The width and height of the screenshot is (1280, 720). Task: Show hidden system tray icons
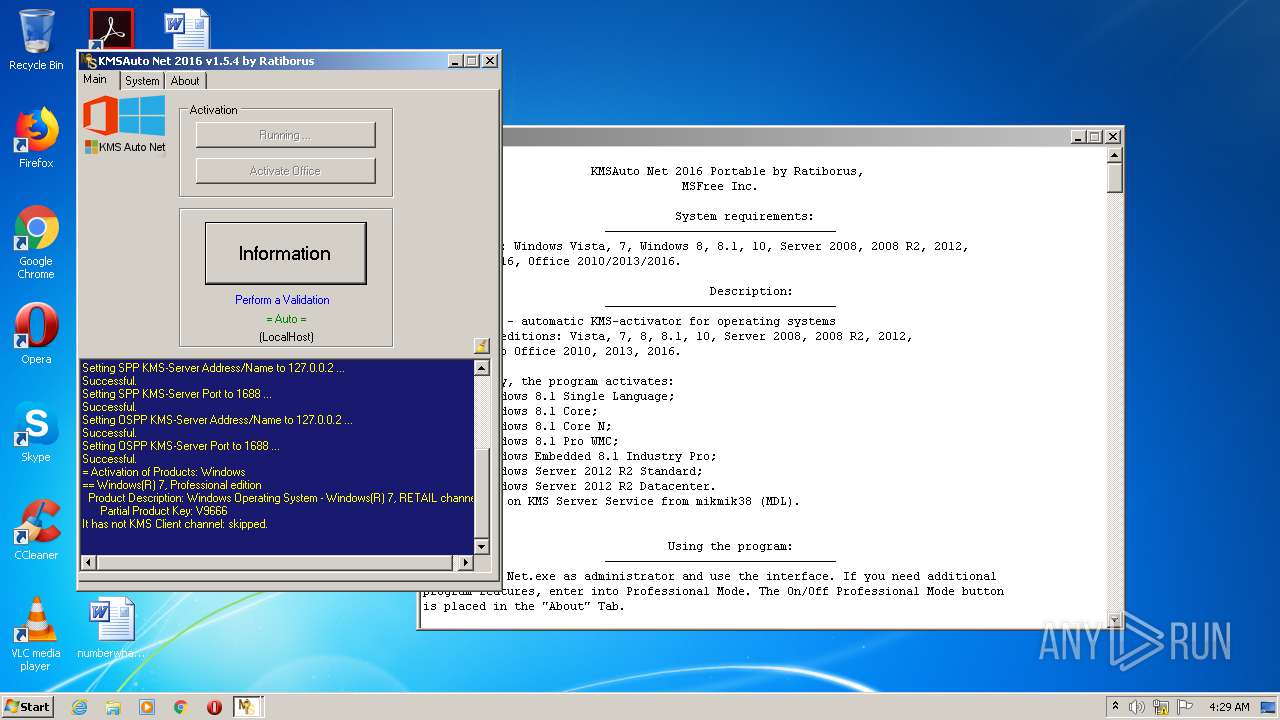tap(1116, 707)
